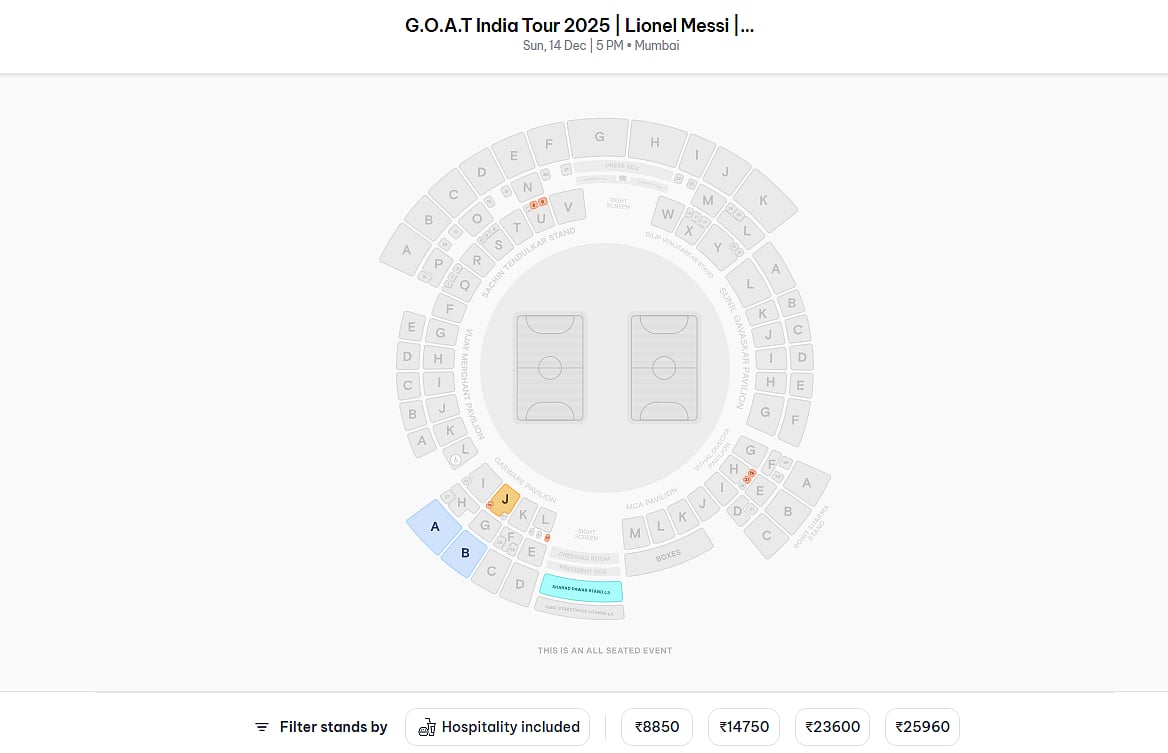1168x753 pixels.
Task: Filter stands by ₹23600 price
Action: 832,727
